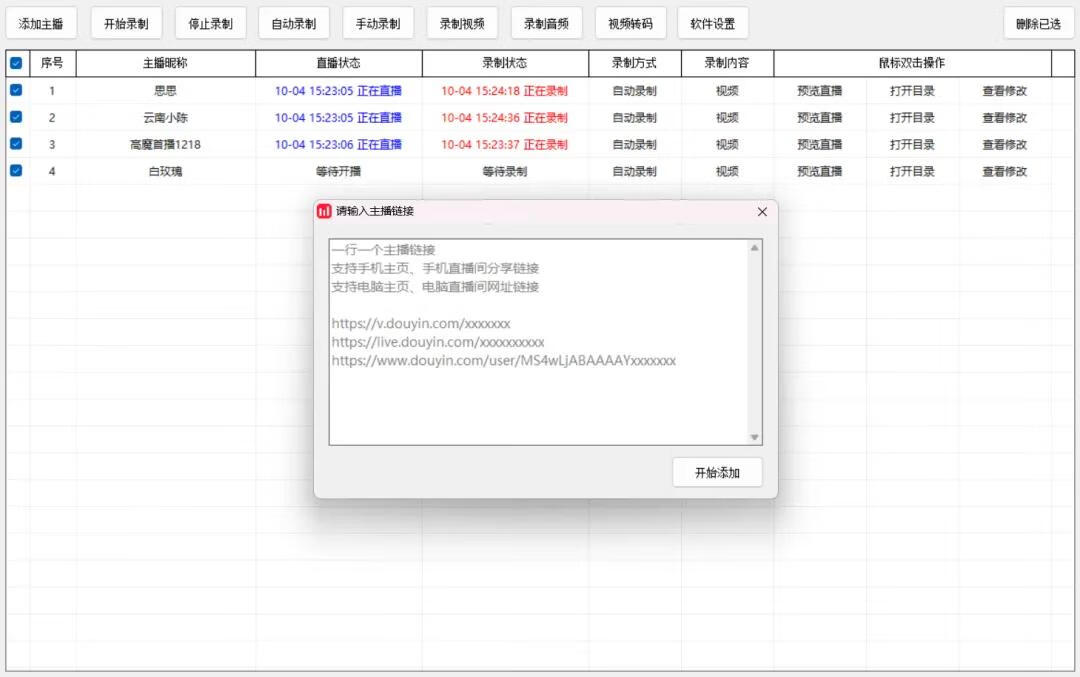This screenshot has height=677, width=1080.
Task: Uncheck the select-all header checkbox
Action: point(14,62)
